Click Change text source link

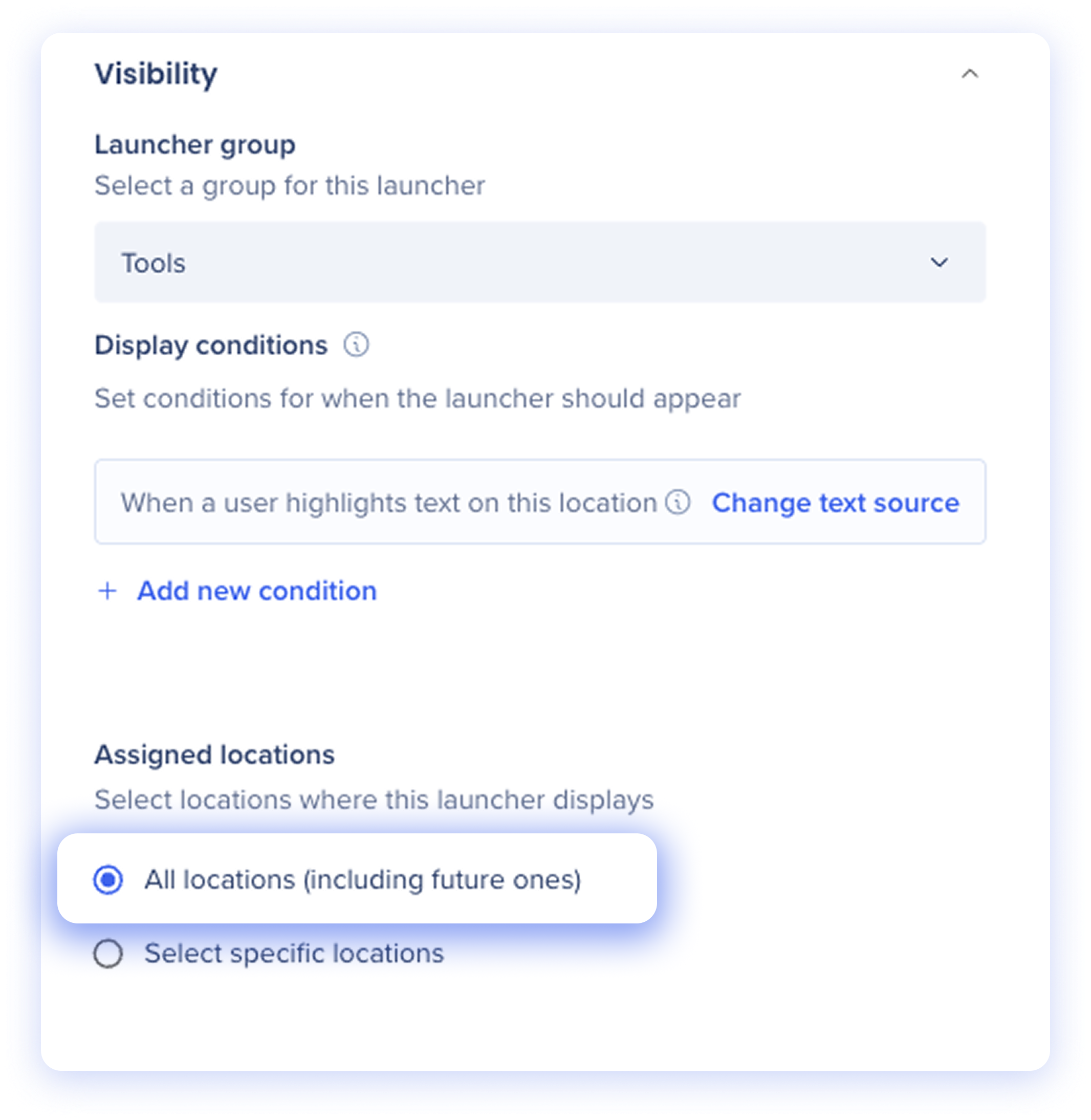coord(836,503)
